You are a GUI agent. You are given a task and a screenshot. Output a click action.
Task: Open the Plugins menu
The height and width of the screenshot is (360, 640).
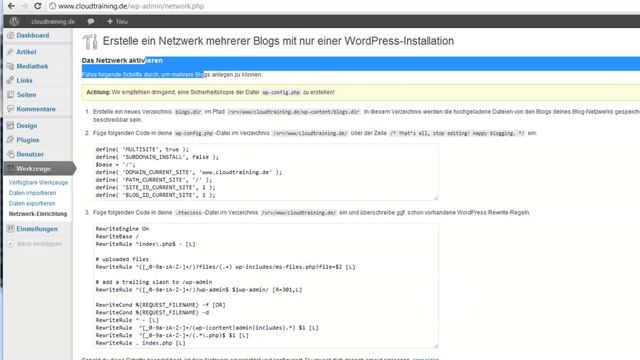click(x=28, y=140)
